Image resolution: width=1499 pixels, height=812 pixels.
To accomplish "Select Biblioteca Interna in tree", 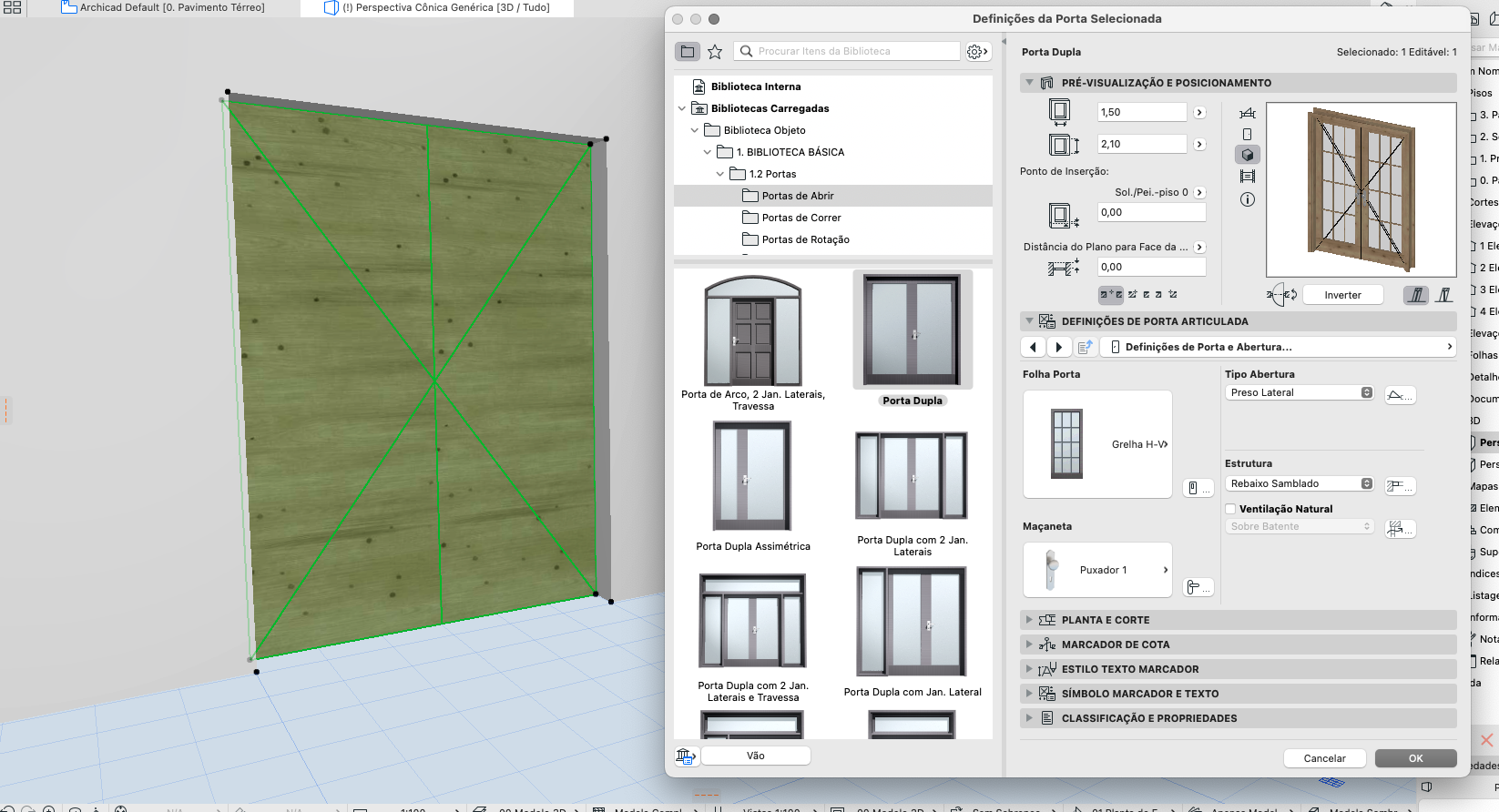I will (x=756, y=86).
